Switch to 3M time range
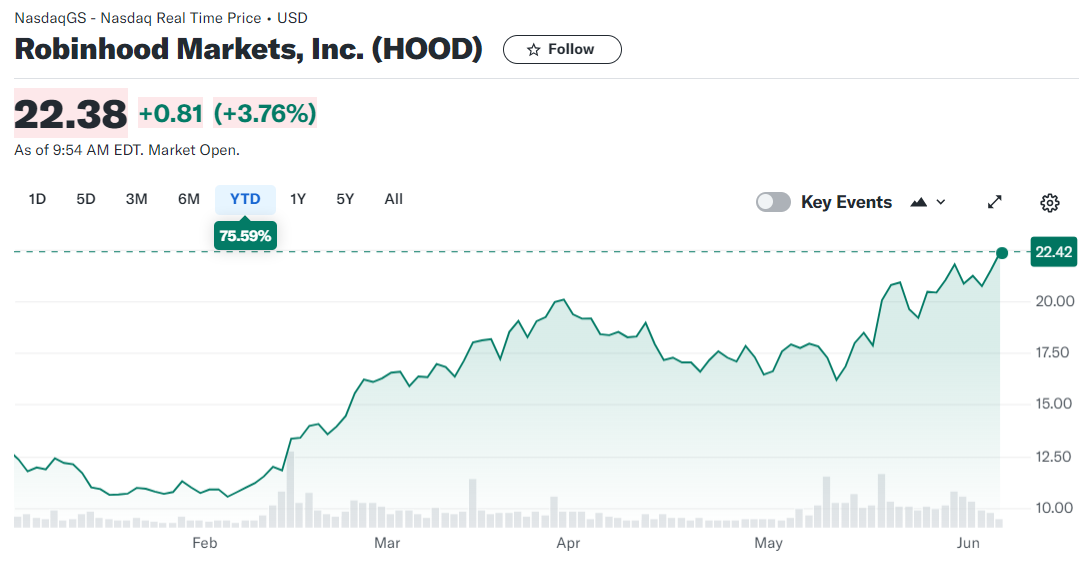Screen dimensions: 1086x561 tap(136, 199)
